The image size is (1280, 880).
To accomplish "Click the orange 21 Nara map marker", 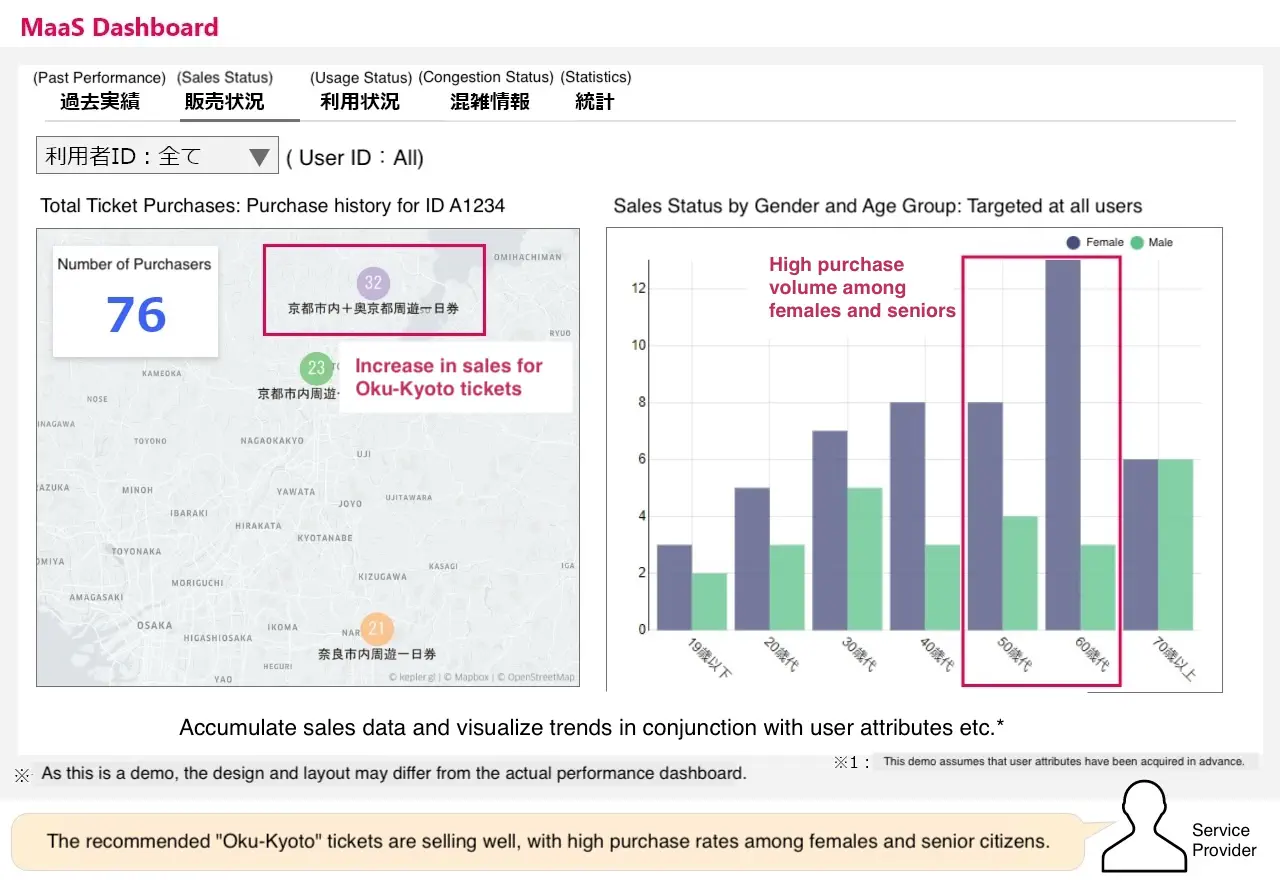I will [x=377, y=629].
